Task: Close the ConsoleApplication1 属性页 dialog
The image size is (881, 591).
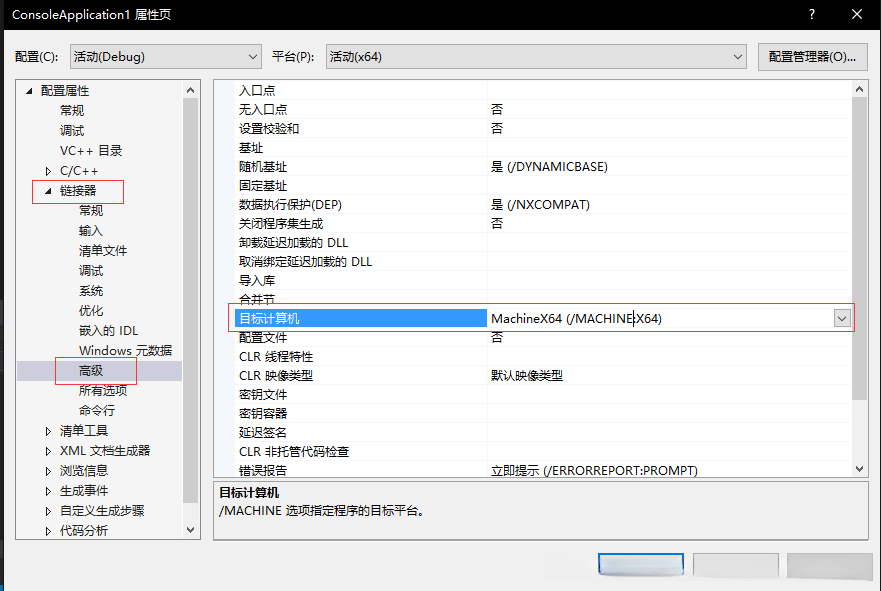Action: coord(857,15)
